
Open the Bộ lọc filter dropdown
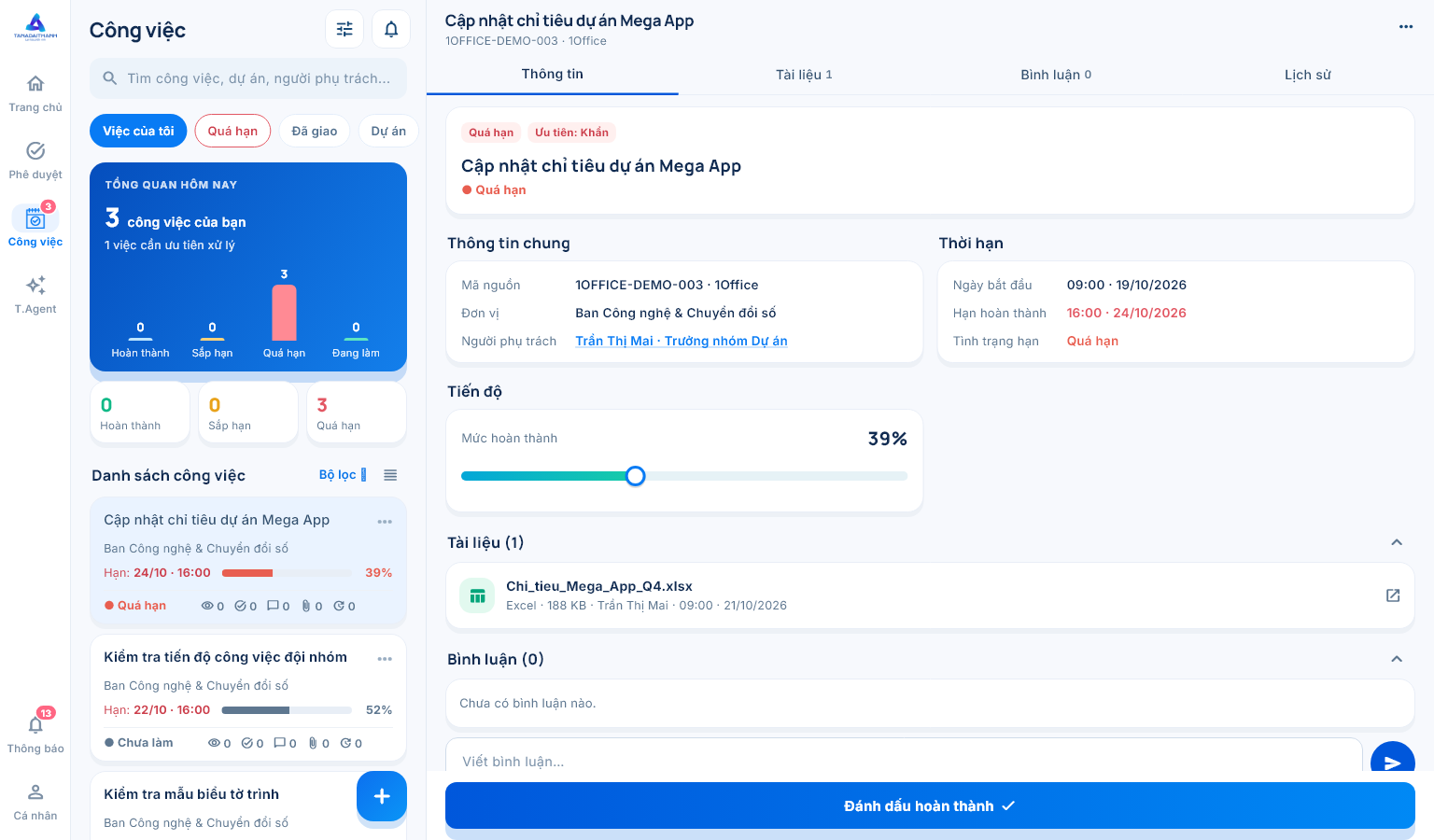pos(343,475)
